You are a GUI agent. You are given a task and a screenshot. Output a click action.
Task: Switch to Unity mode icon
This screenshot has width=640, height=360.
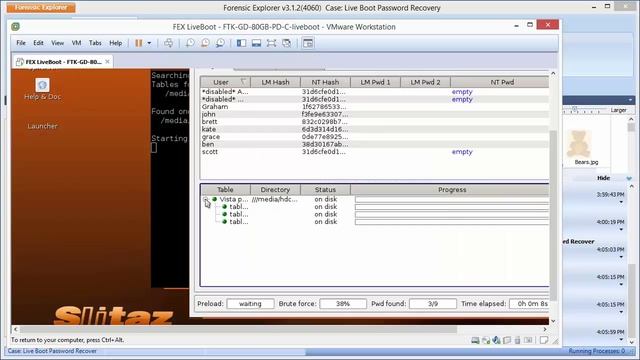[x=287, y=43]
